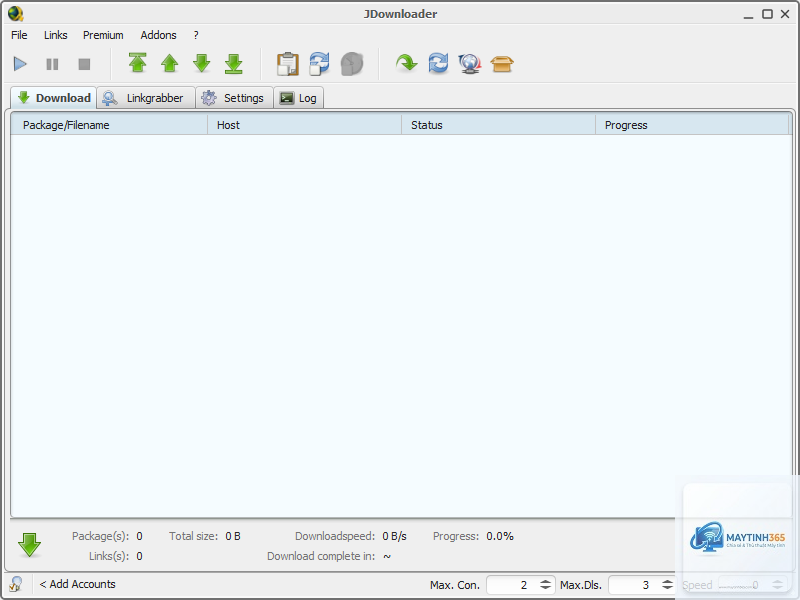Adjust the Max.Dls. spinner arrows
The height and width of the screenshot is (600, 800).
pos(667,585)
